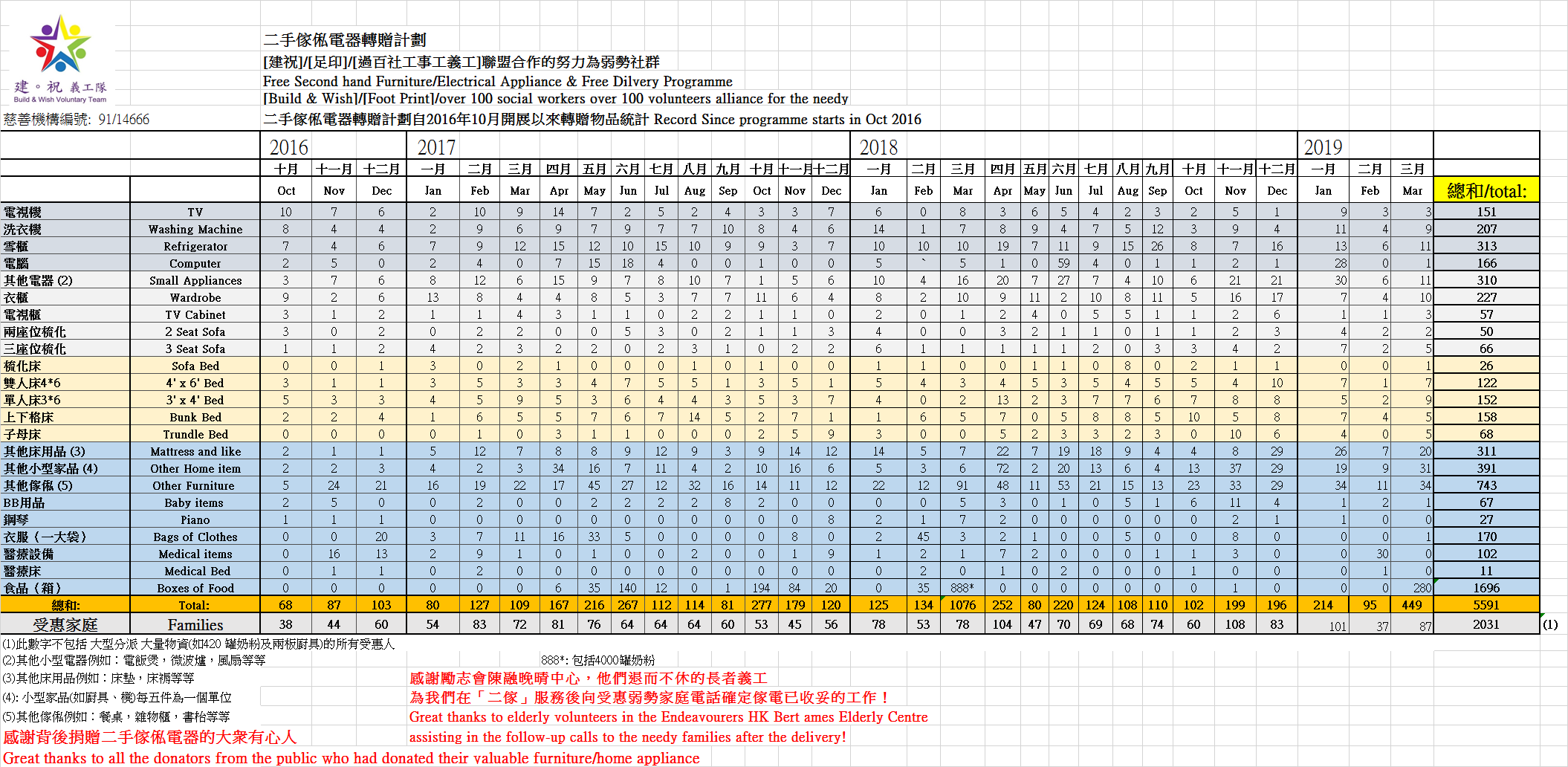The width and height of the screenshot is (1568, 767).
Task: Select the 2016 year header cell
Action: point(333,146)
